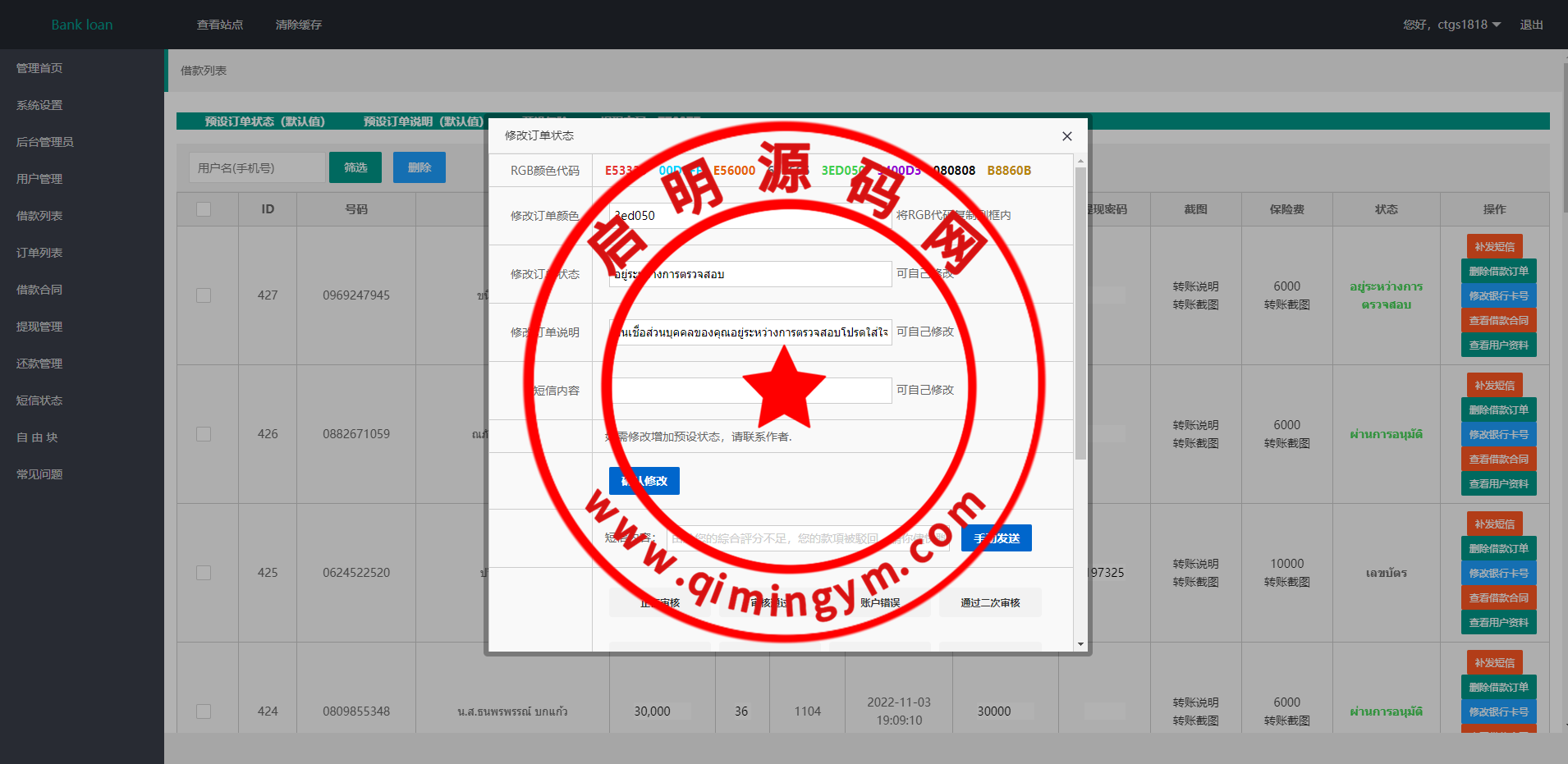Check the checkbox for row ID 427
This screenshot has height=764, width=1568.
(204, 295)
